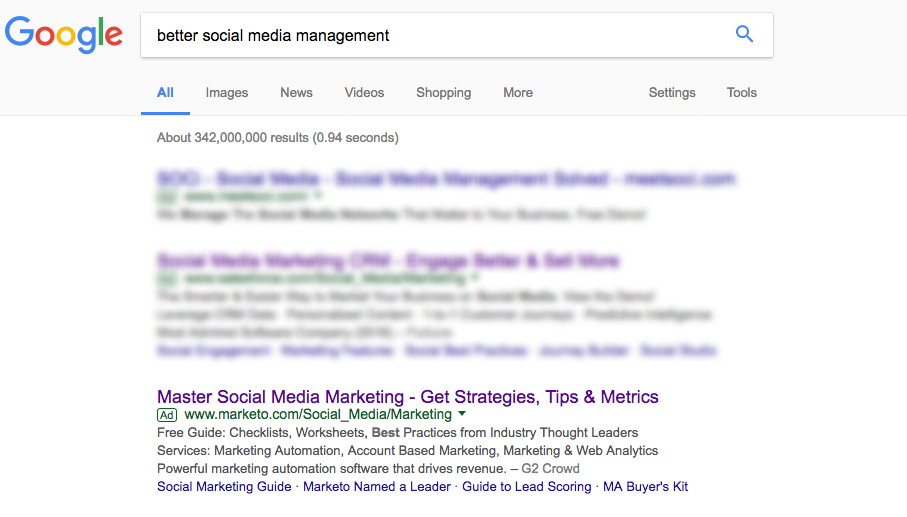This screenshot has width=907, height=517.
Task: Open the Master Social Media Marketing ad
Action: click(408, 397)
